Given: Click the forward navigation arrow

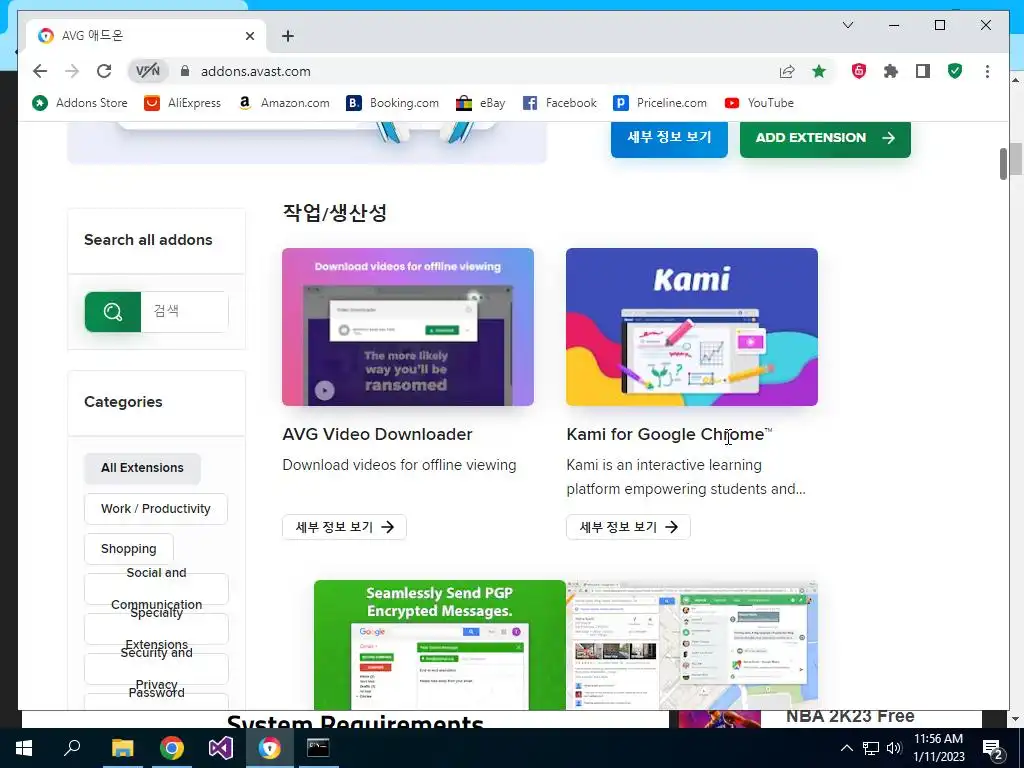Looking at the screenshot, I should tap(72, 71).
